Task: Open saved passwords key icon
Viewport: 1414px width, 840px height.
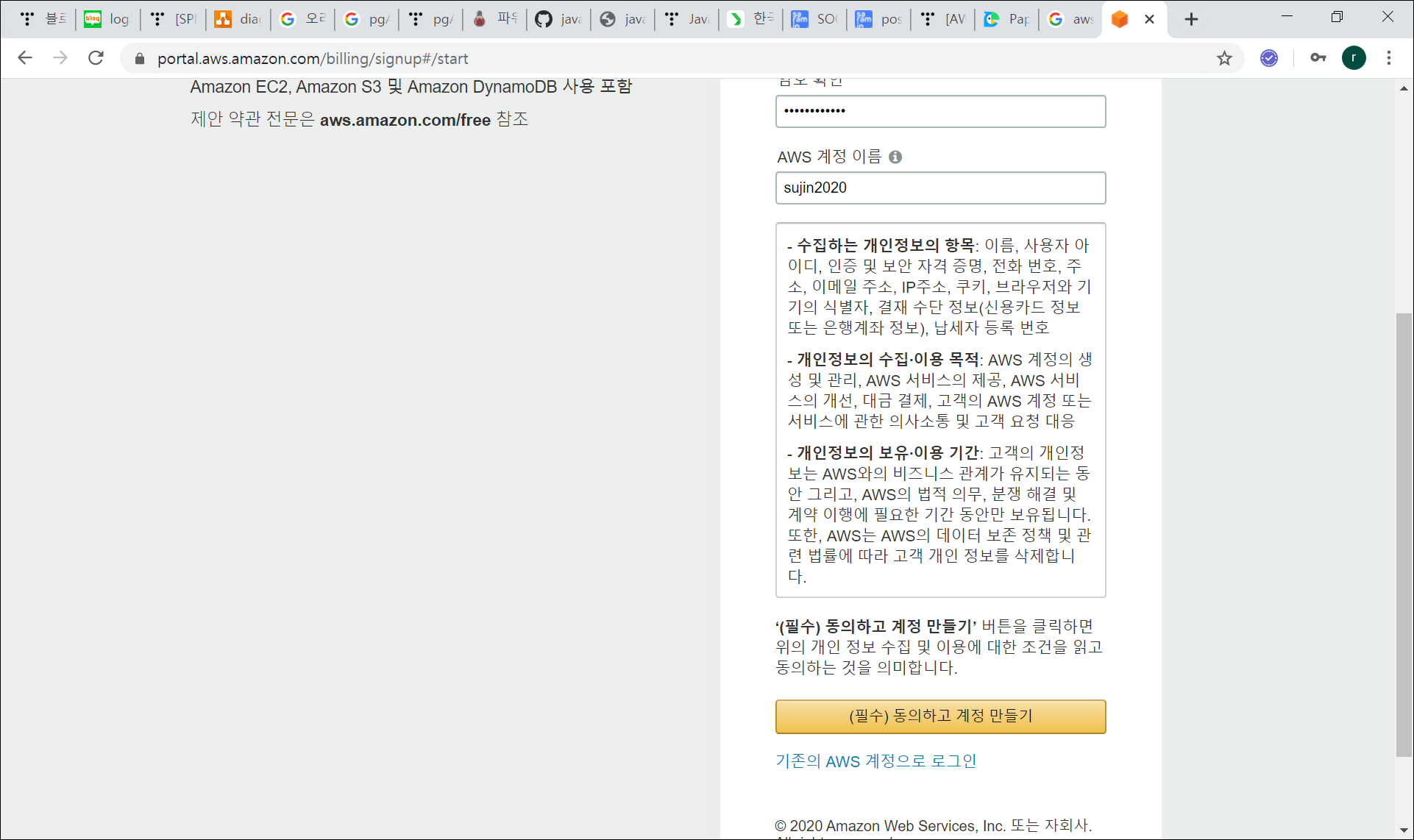Action: point(1318,58)
